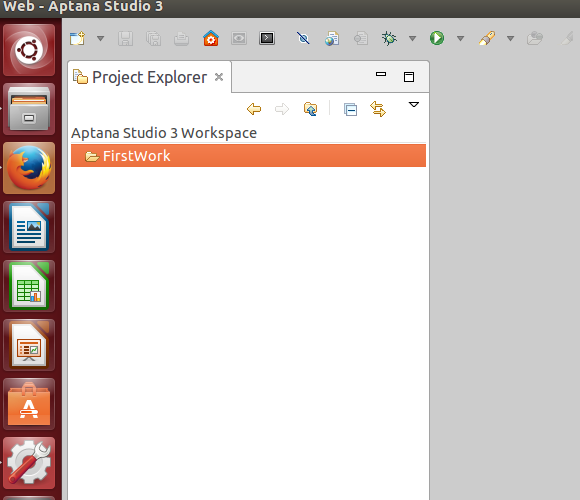Expand the Search dropdown arrow

[x=510, y=38]
